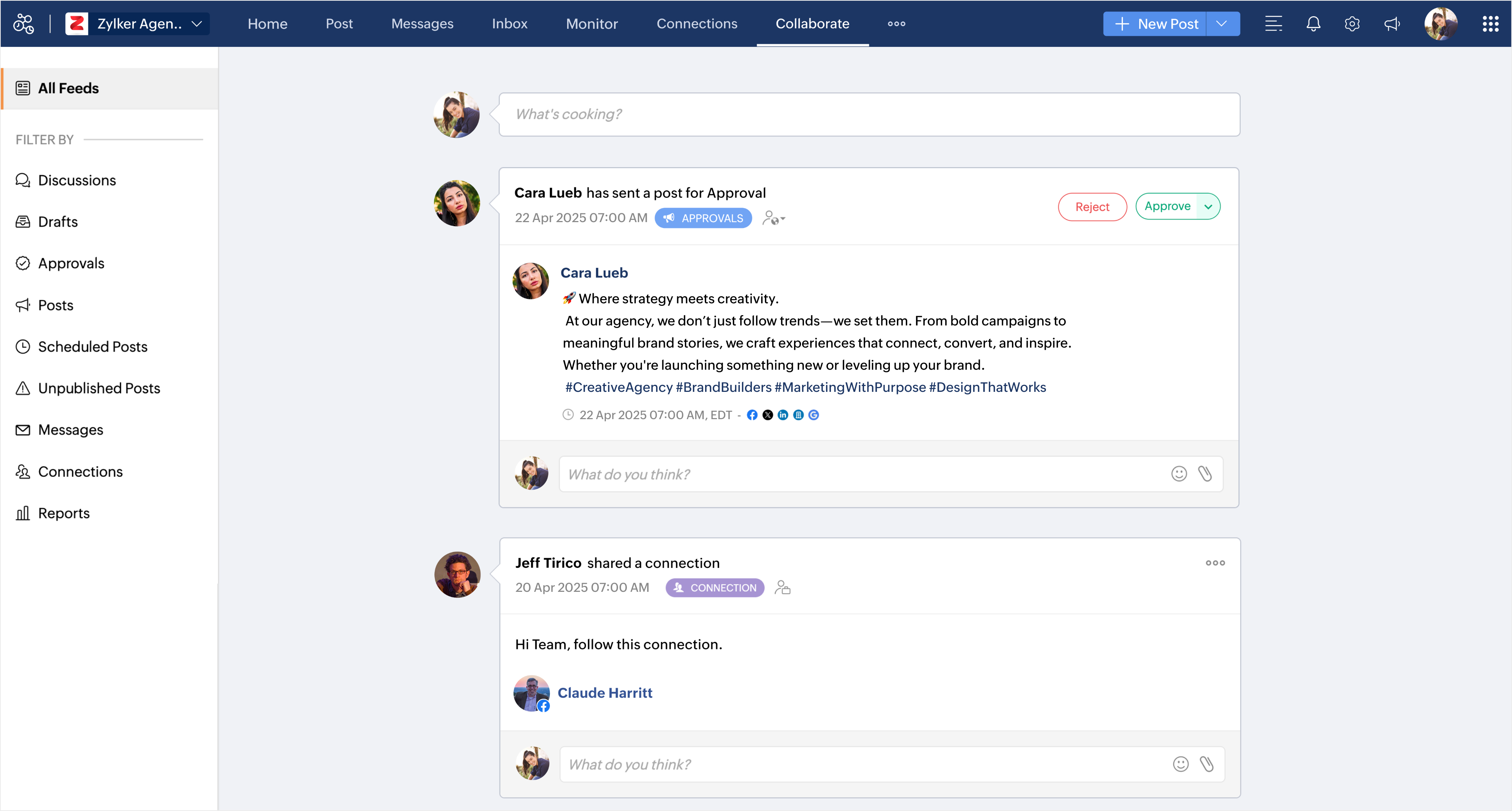Expand the New Post dropdown arrow
Image resolution: width=1512 pixels, height=811 pixels.
[x=1221, y=24]
